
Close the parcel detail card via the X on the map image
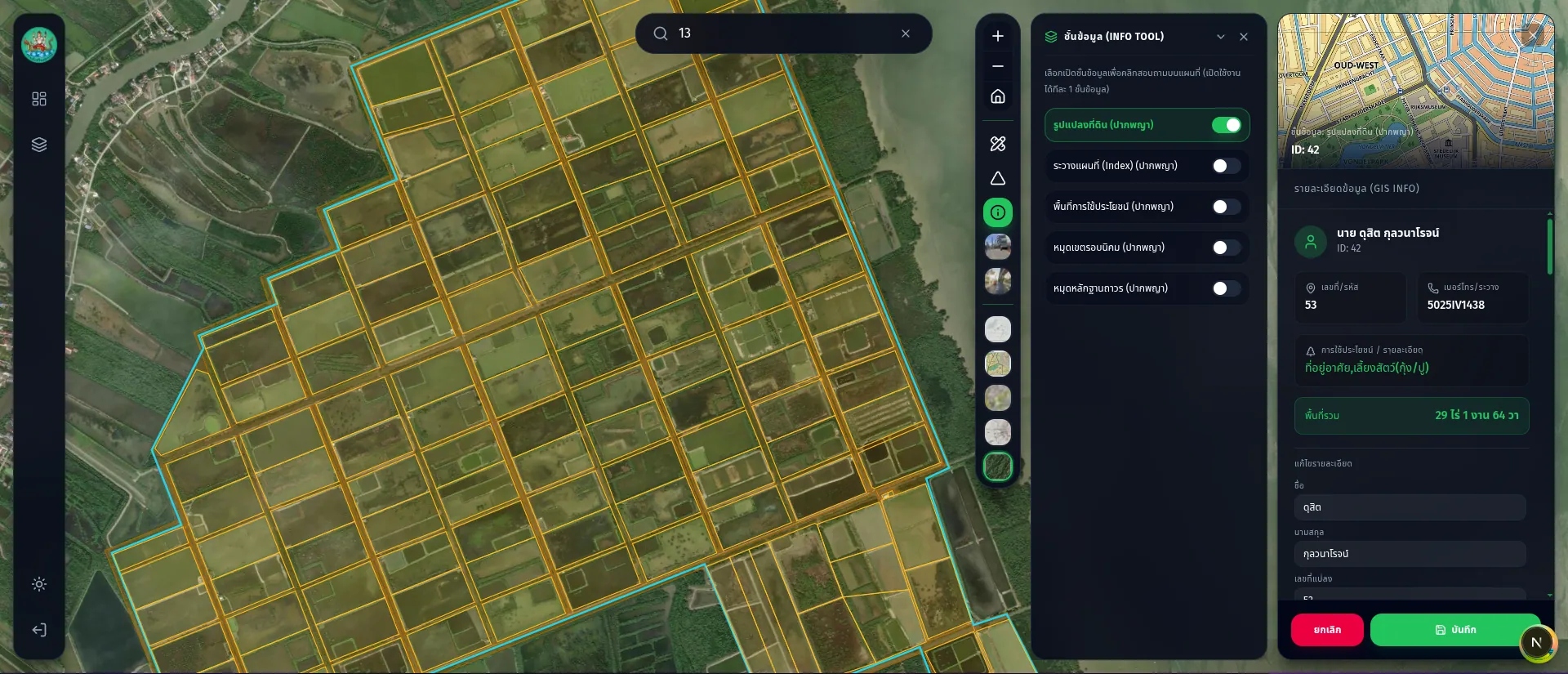(x=1532, y=34)
